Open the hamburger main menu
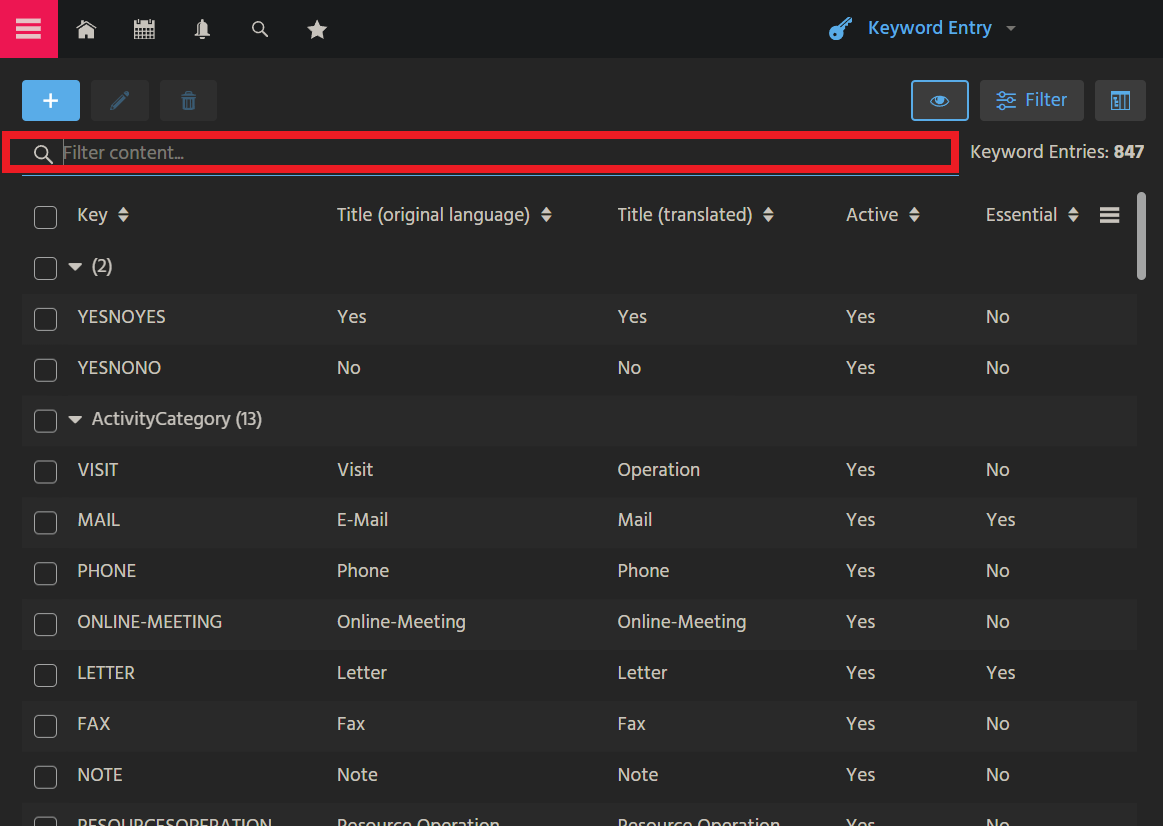This screenshot has height=826, width=1163. click(x=28, y=29)
